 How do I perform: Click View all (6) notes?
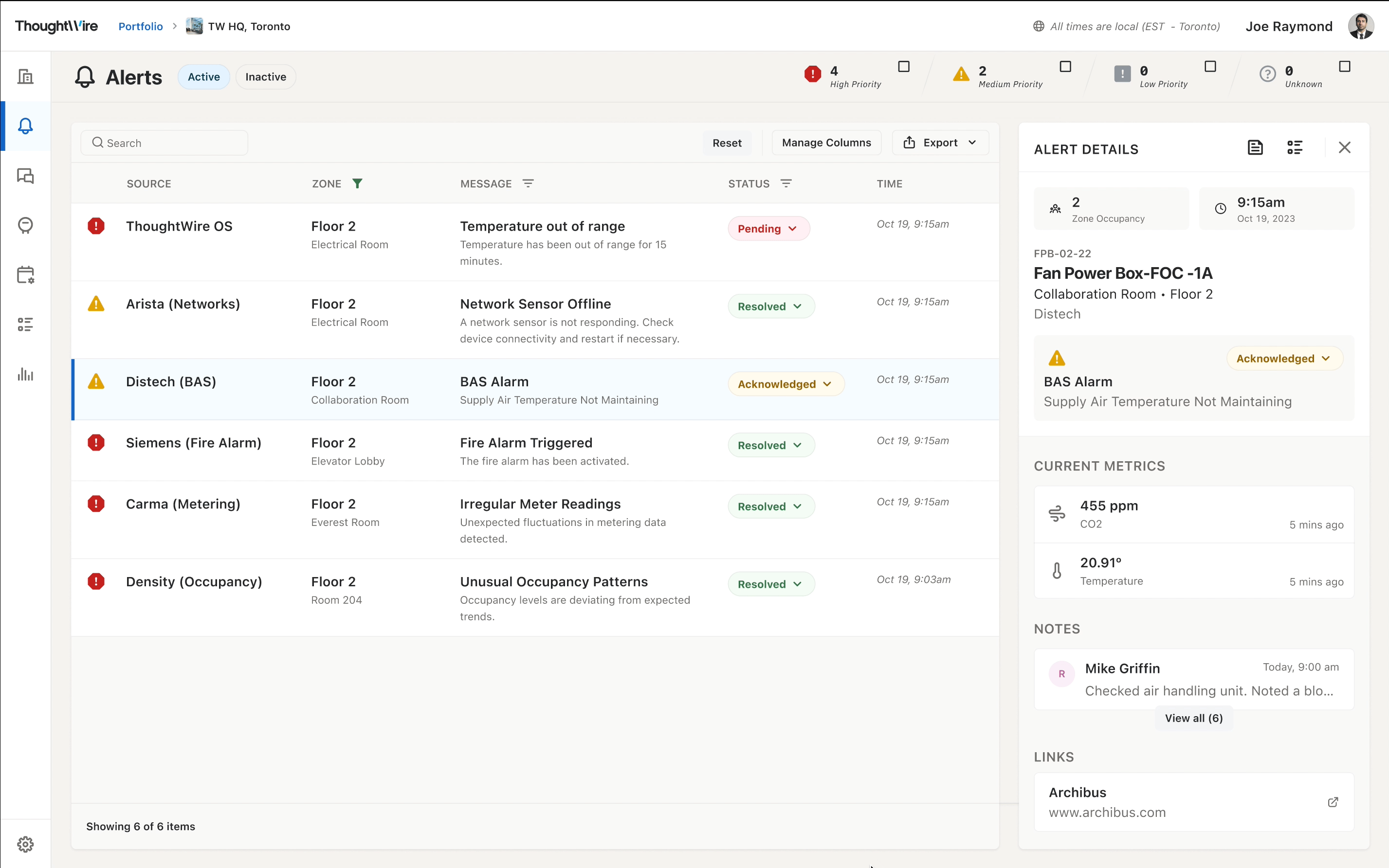pos(1194,718)
